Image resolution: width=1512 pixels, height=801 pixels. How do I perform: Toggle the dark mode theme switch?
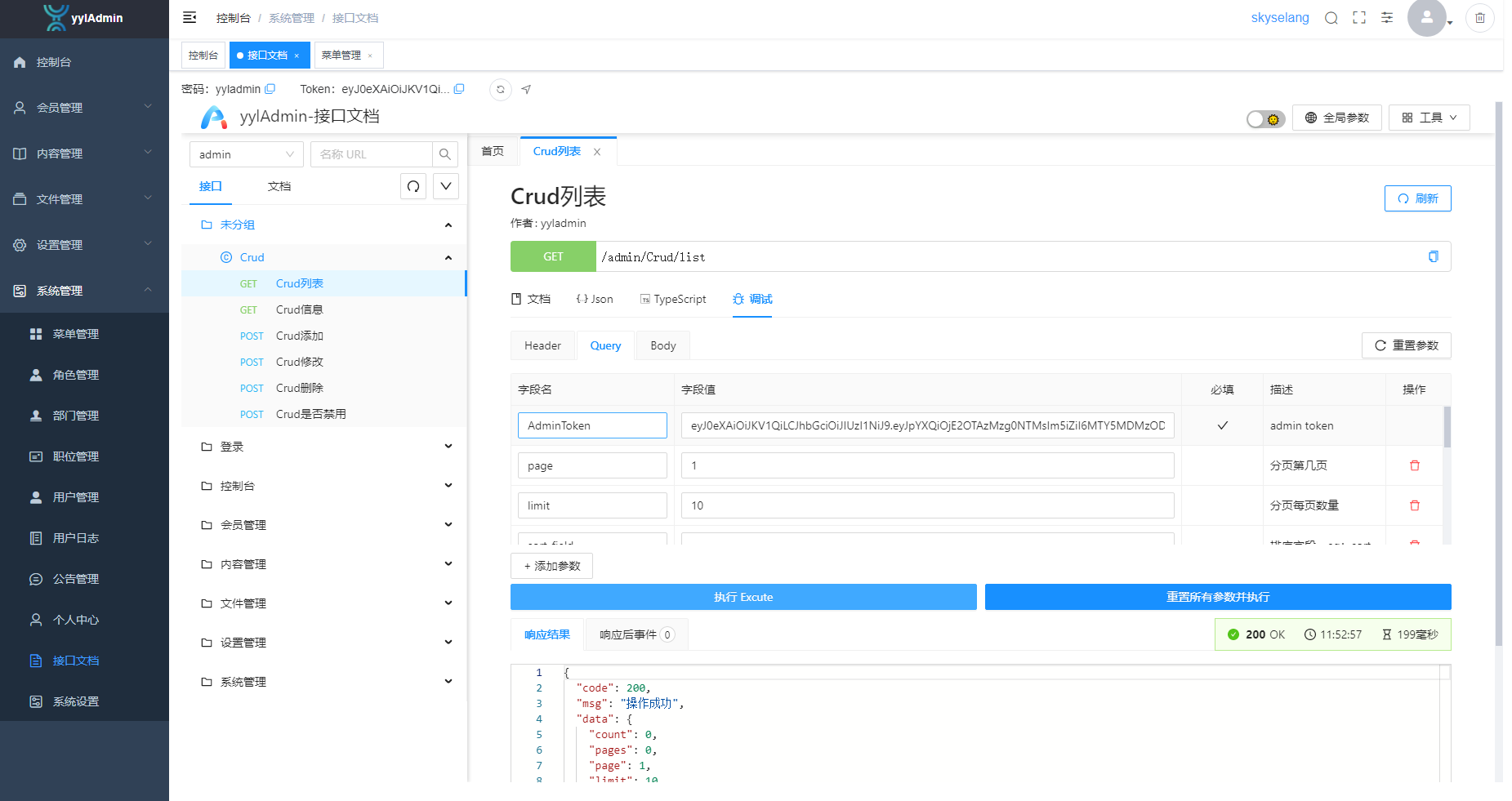click(x=1265, y=119)
